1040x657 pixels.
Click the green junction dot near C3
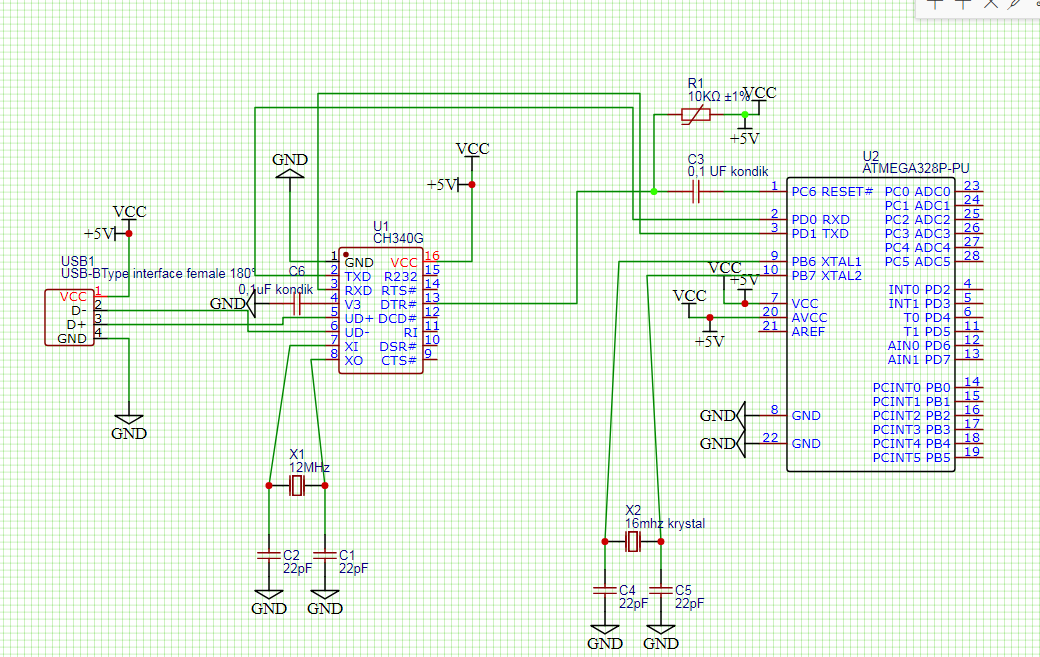coord(653,192)
